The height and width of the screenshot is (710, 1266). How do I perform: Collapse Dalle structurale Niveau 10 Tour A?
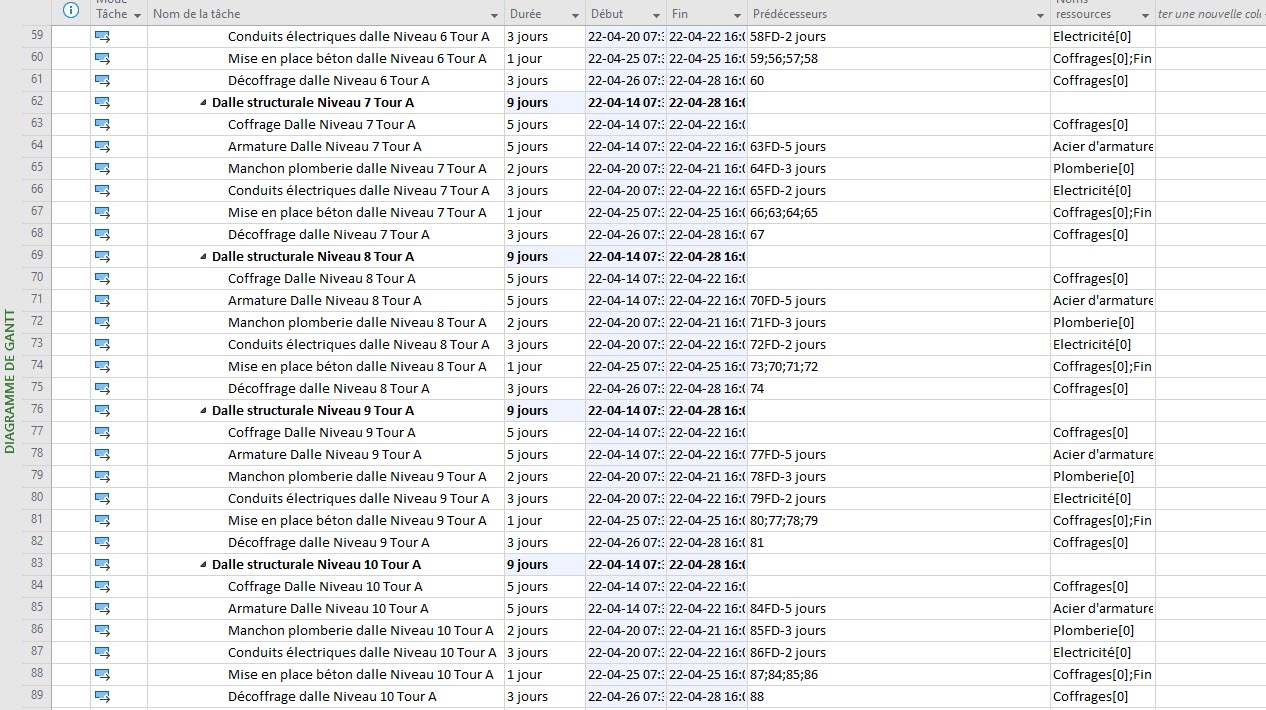pos(204,565)
